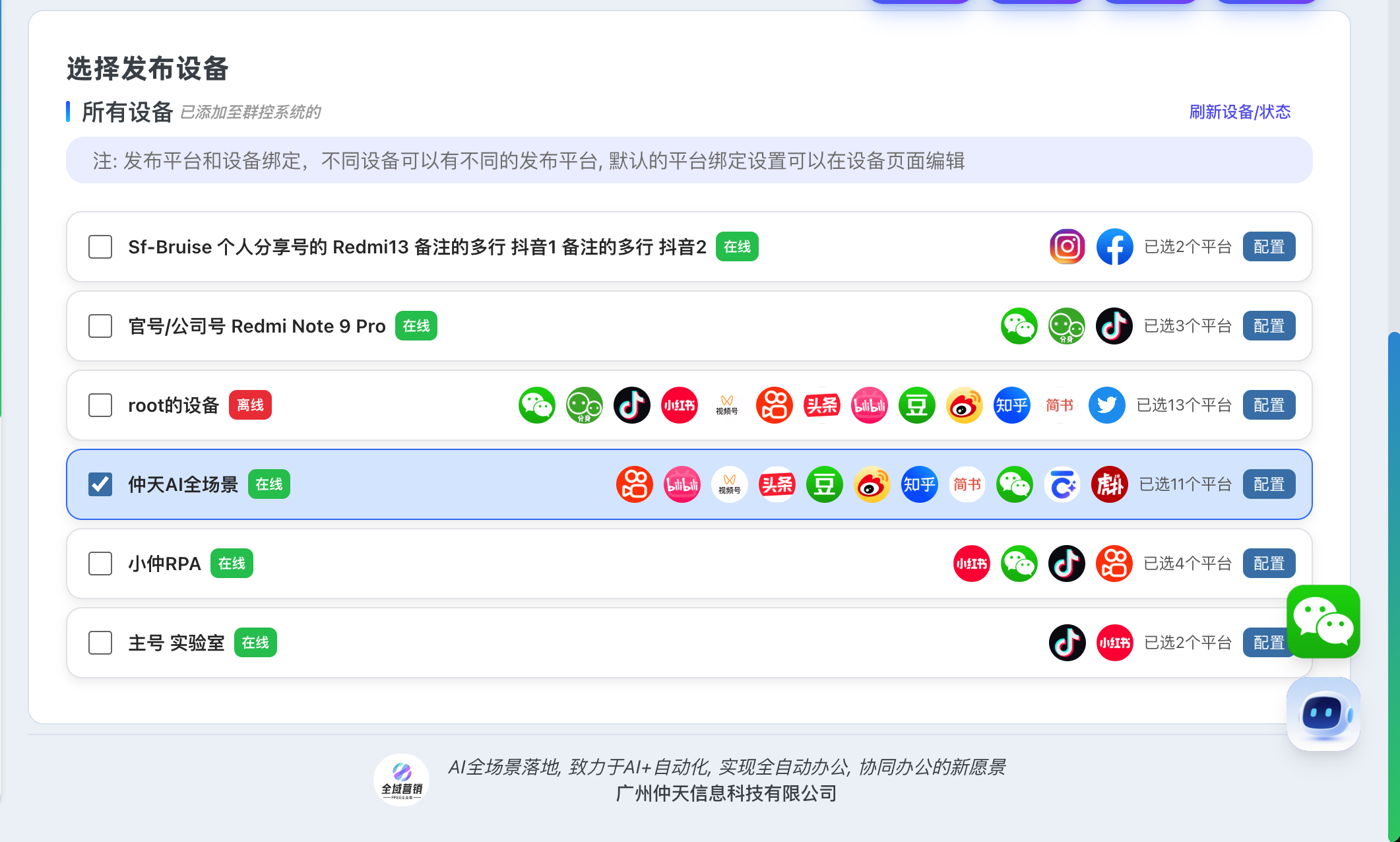
Task: Click the 小红书 icon in 小仲RPA row
Action: click(972, 564)
